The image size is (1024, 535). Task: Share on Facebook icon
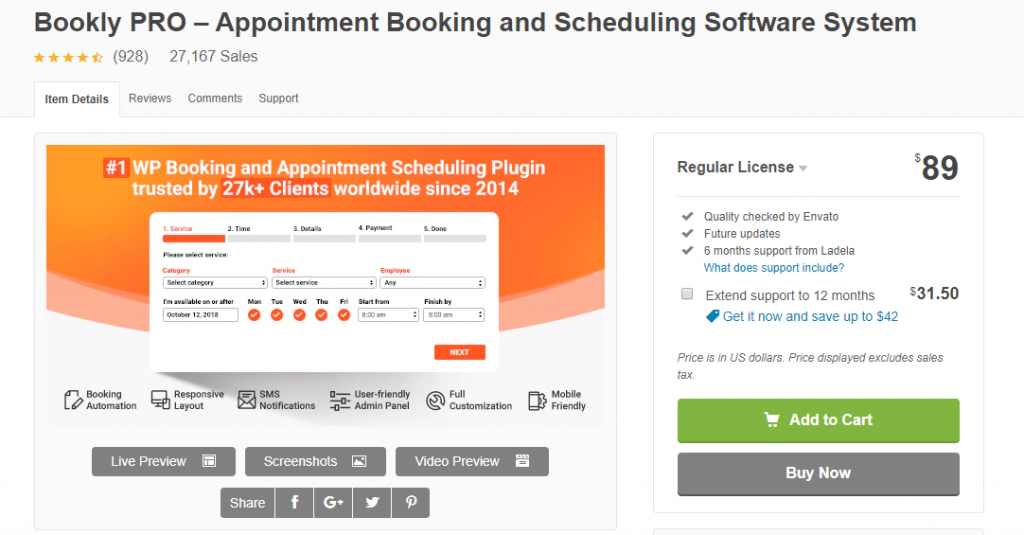(x=295, y=503)
